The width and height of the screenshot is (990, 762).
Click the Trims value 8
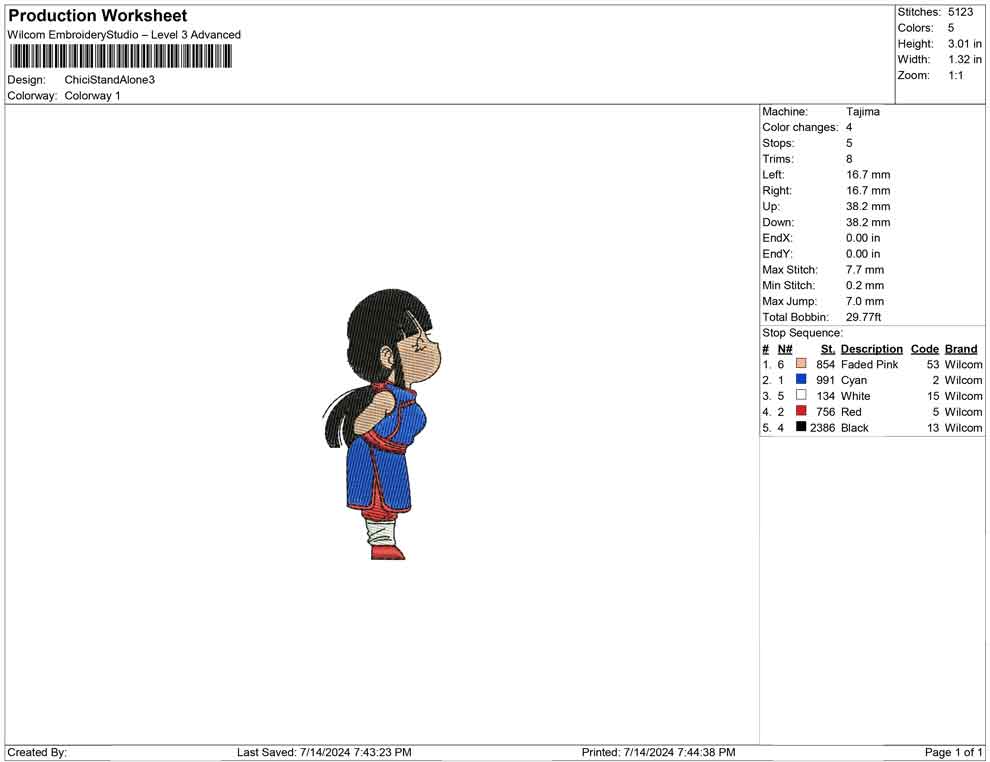tap(849, 159)
